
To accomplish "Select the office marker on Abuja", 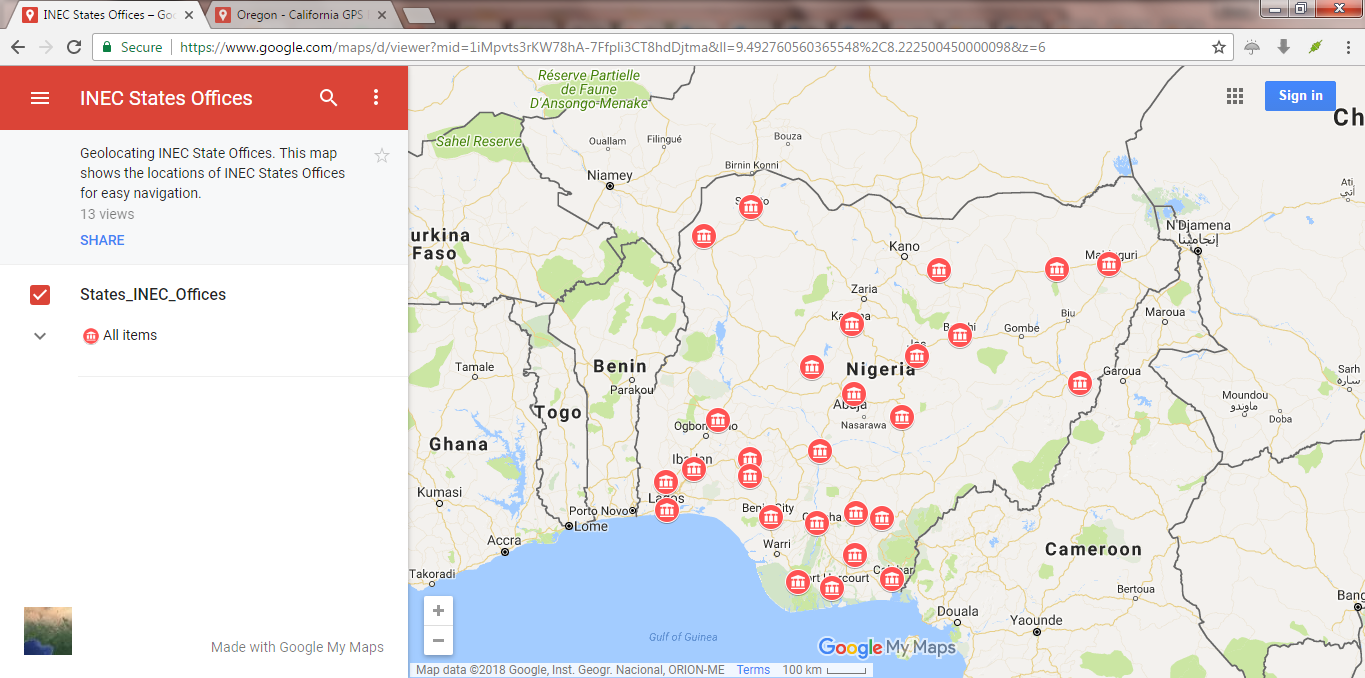I will (x=853, y=394).
